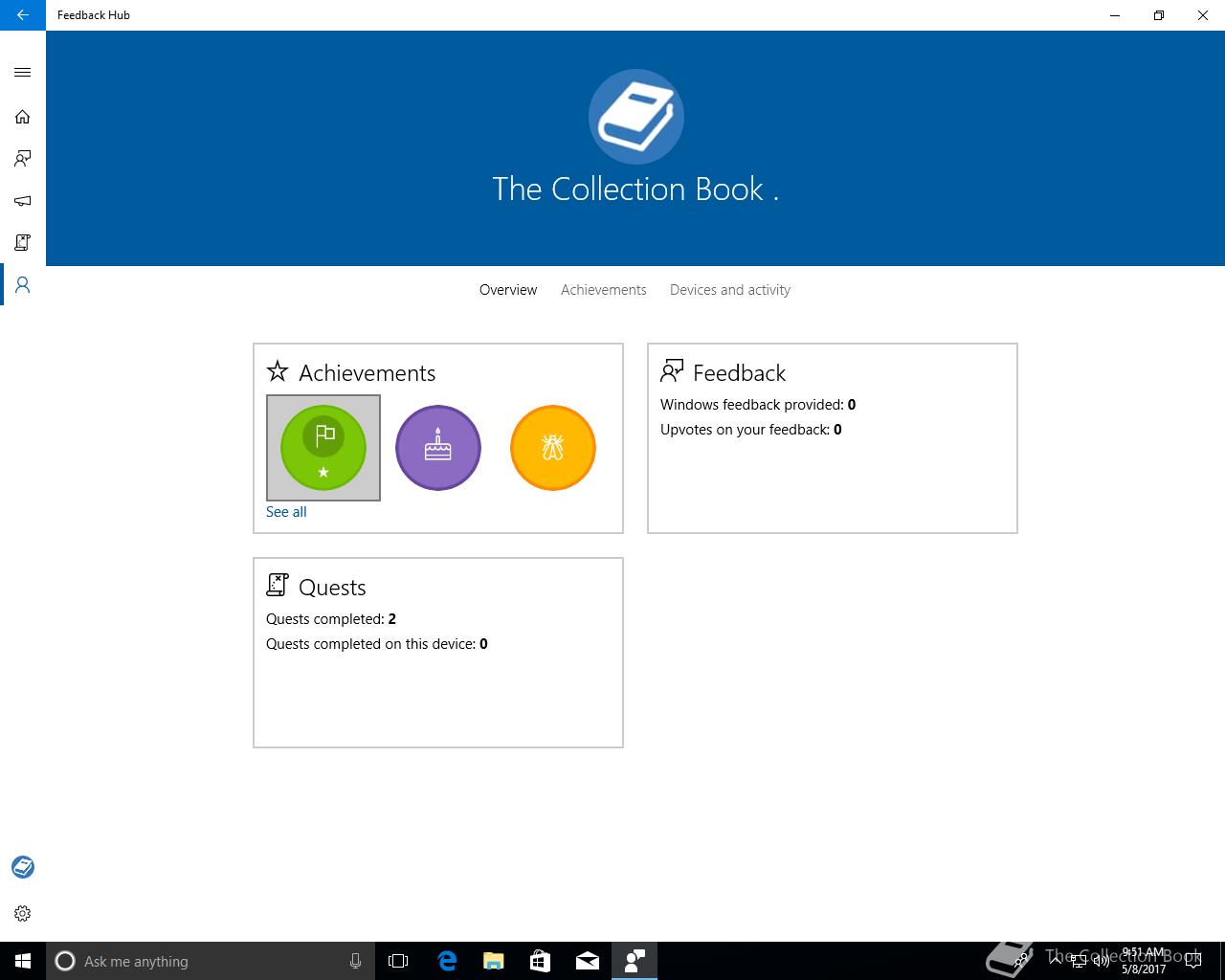The width and height of the screenshot is (1225, 980).
Task: Switch to the Overview tab
Action: tap(508, 290)
